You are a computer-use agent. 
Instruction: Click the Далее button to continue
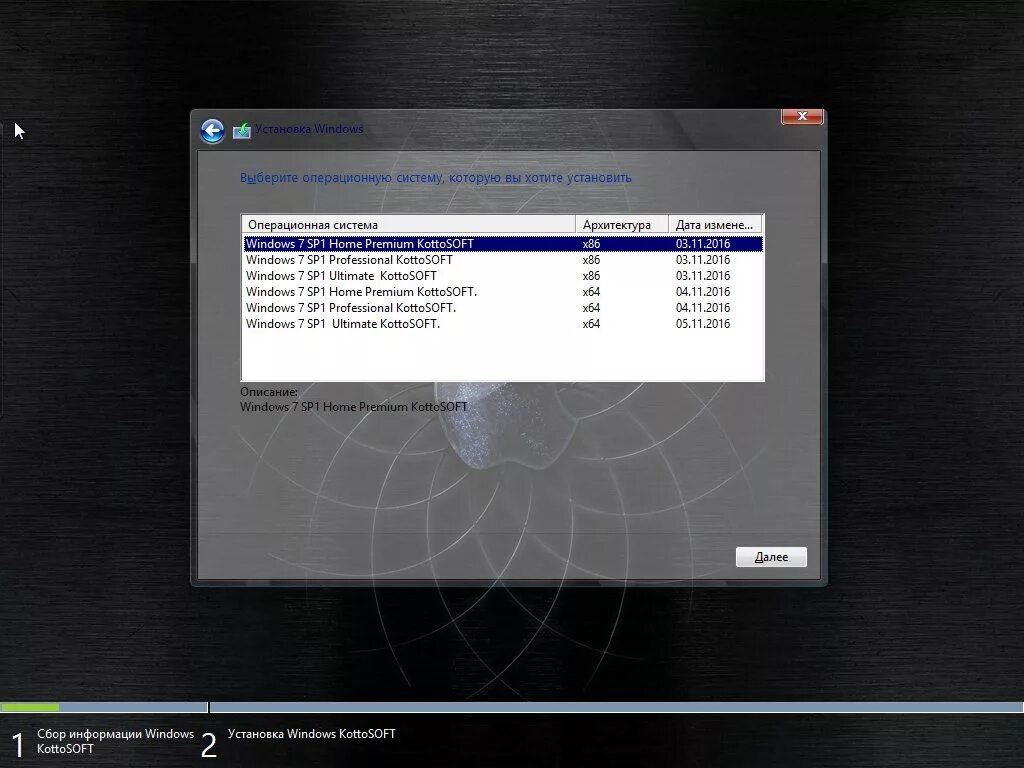(770, 557)
